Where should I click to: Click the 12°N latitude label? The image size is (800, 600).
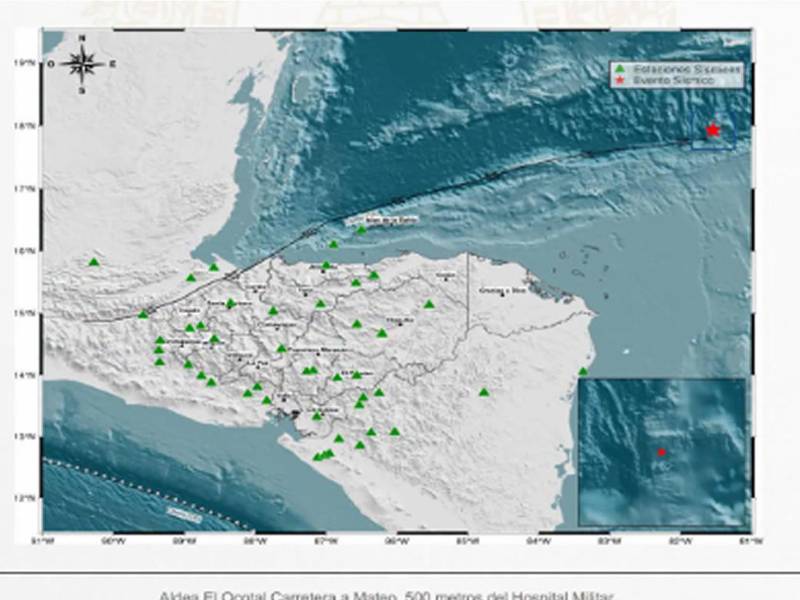tap(25, 498)
